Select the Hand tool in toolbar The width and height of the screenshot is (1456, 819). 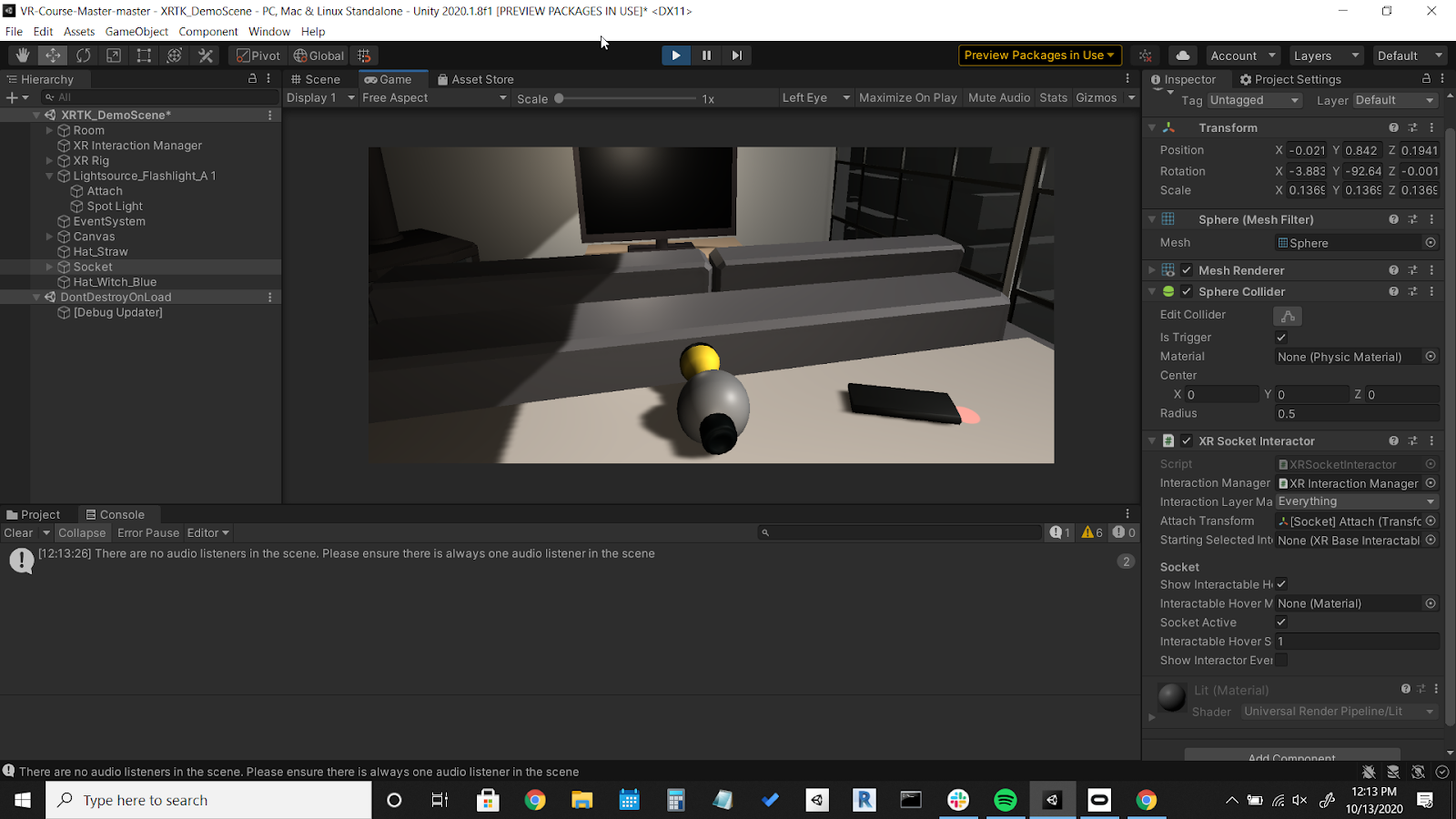23,56
